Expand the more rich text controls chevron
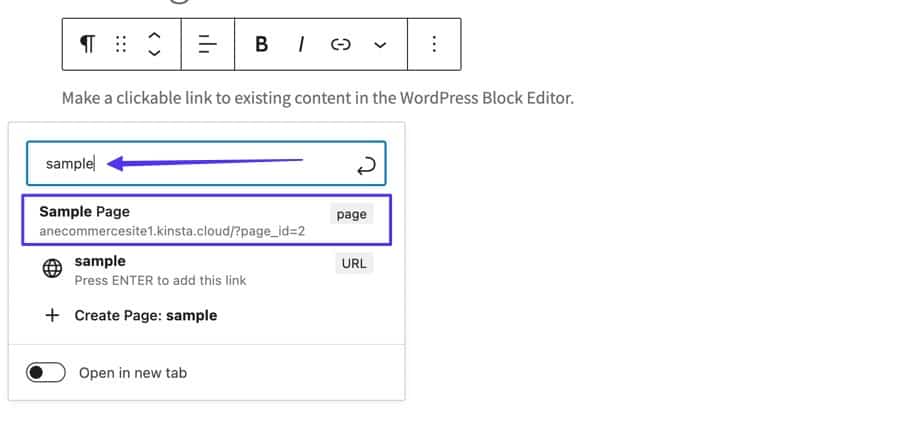 [x=380, y=44]
